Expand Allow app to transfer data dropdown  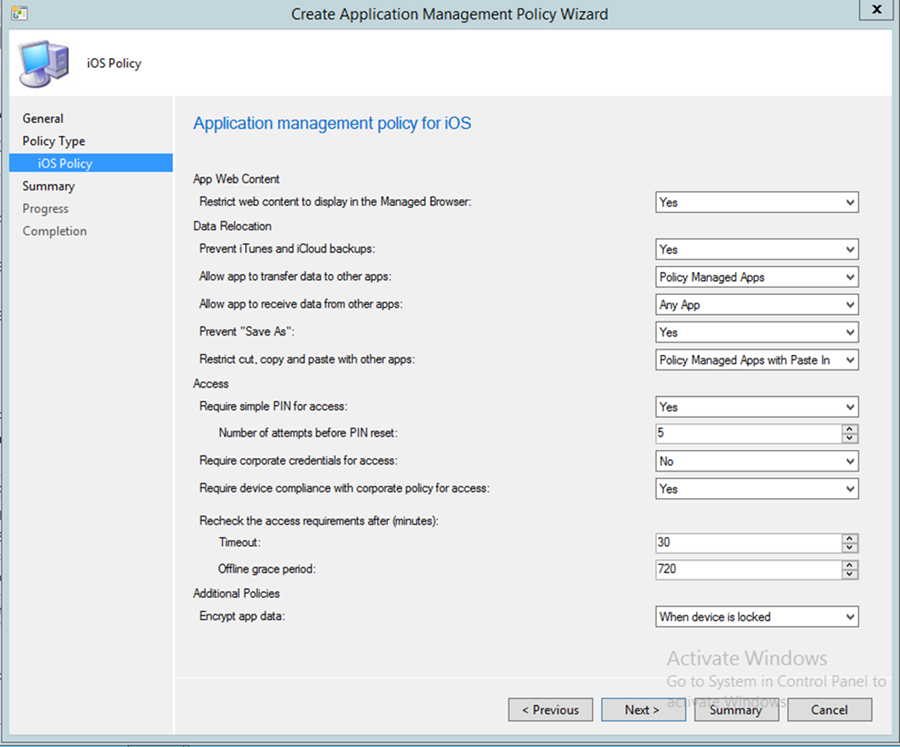point(757,277)
